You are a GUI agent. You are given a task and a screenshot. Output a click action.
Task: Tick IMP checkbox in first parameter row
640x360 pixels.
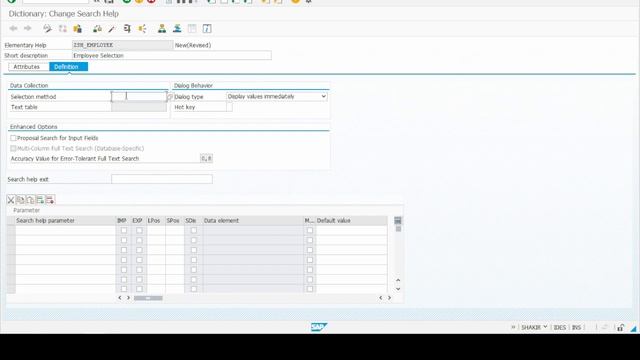(124, 230)
